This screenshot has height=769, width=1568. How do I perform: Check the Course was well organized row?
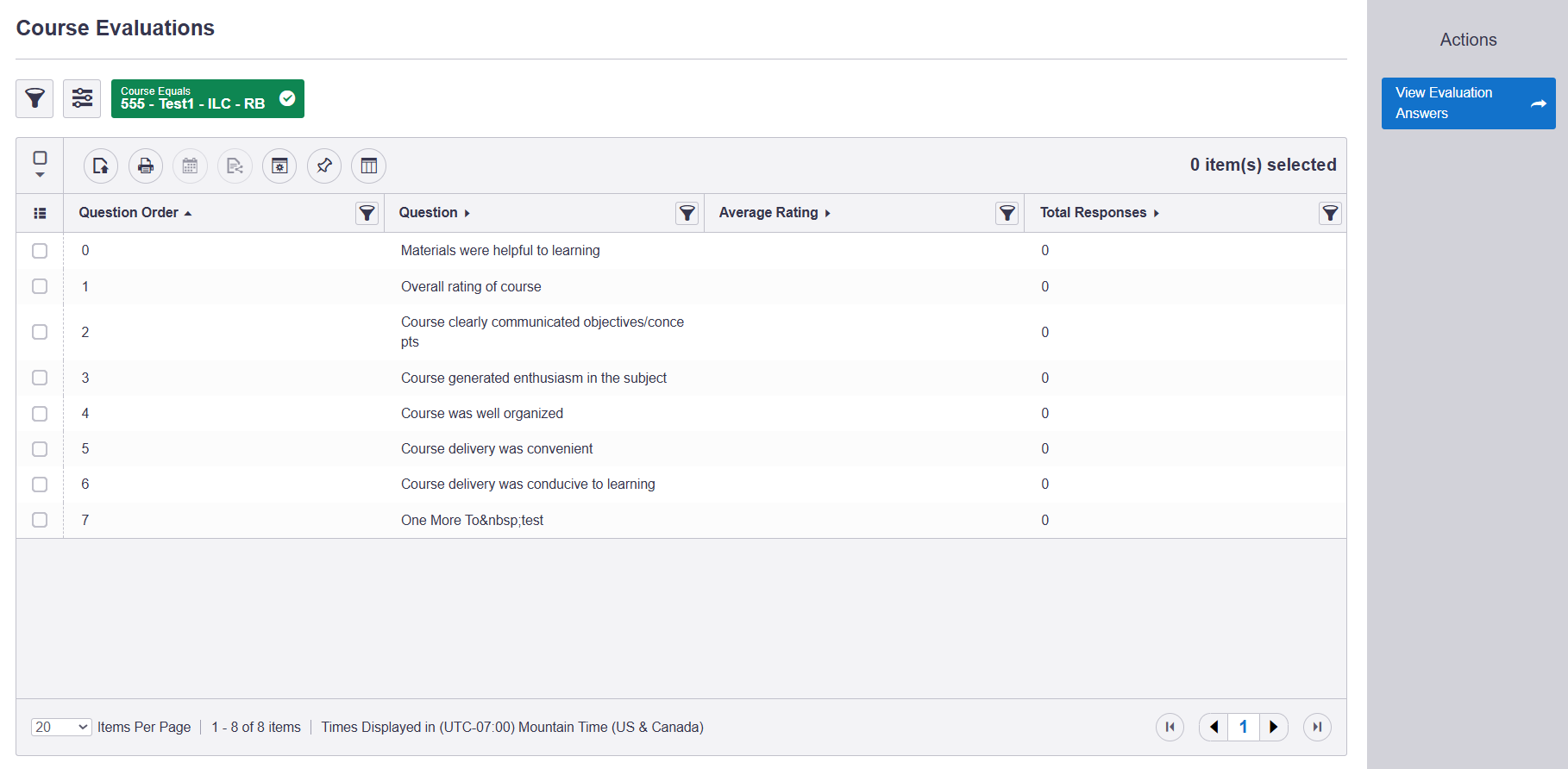[40, 414]
